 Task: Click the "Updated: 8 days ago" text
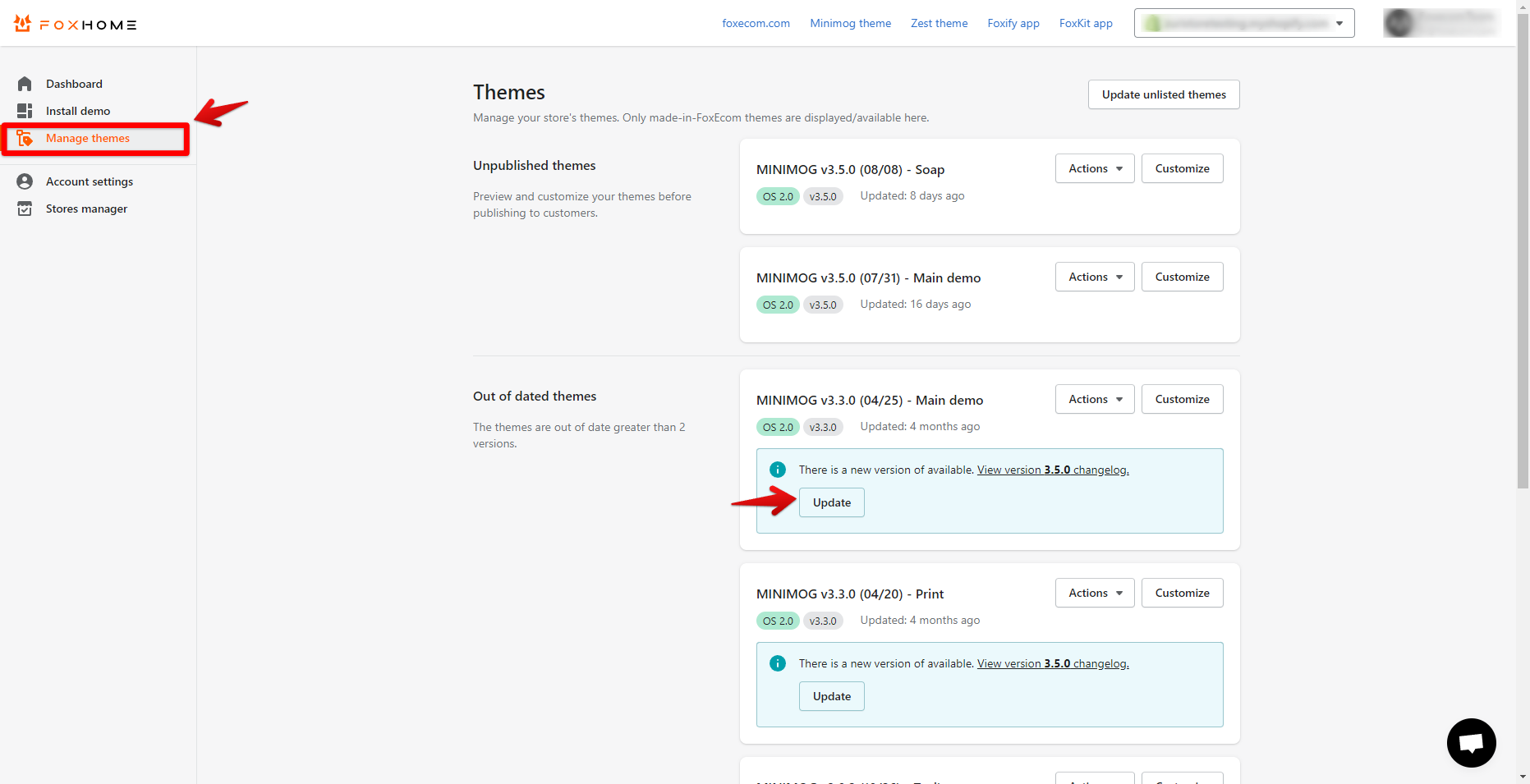[x=912, y=195]
